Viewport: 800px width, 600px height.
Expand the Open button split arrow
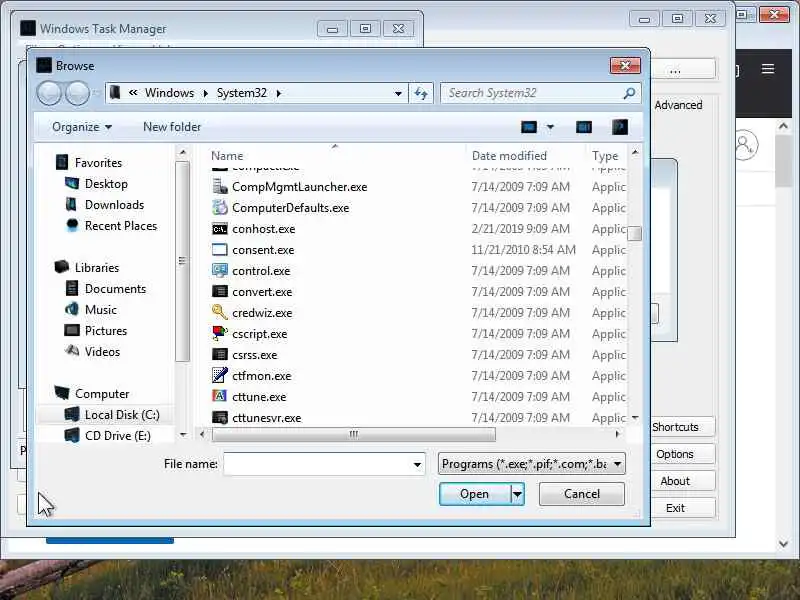[x=517, y=494]
